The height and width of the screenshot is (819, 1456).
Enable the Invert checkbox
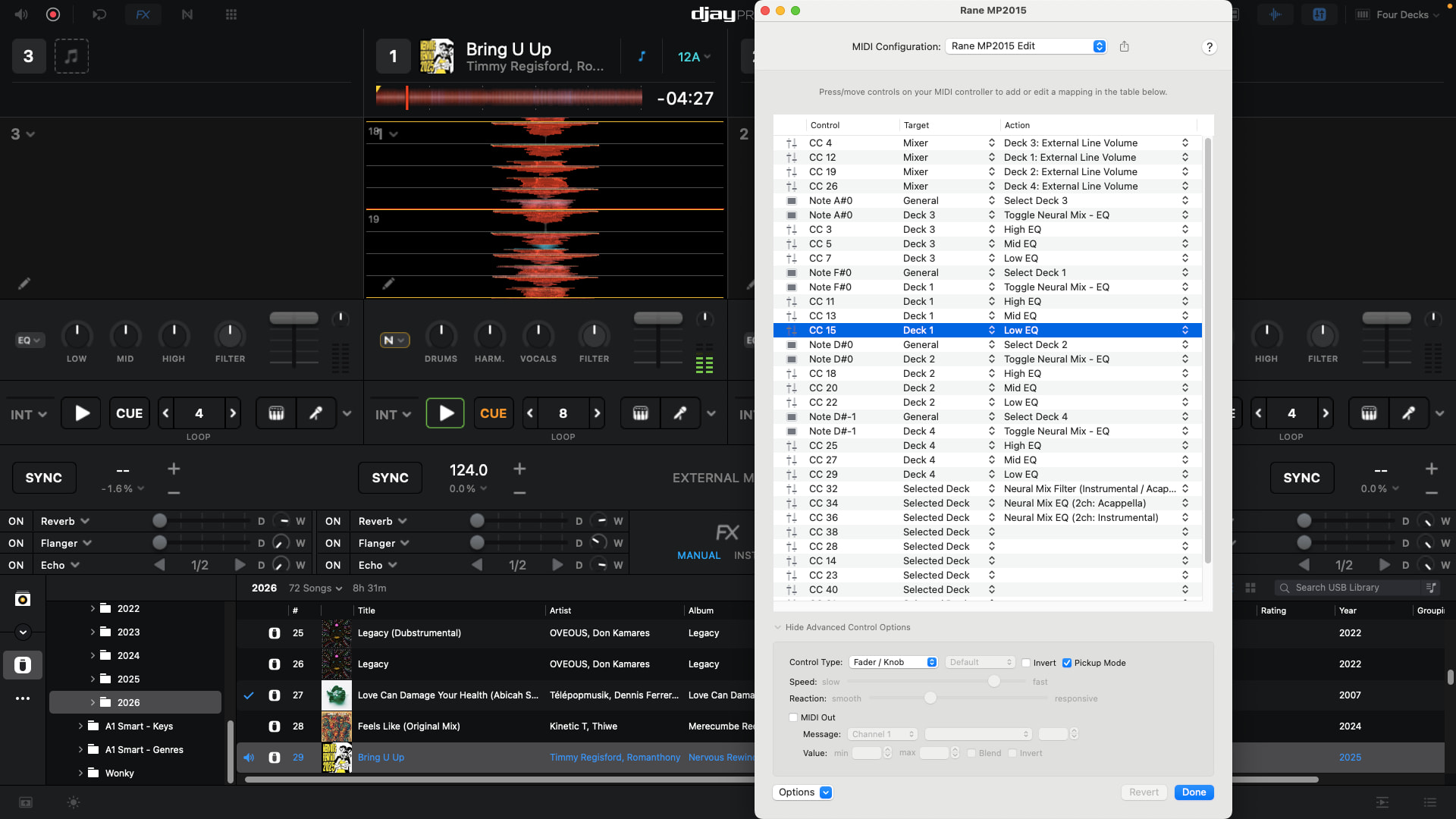(1026, 663)
